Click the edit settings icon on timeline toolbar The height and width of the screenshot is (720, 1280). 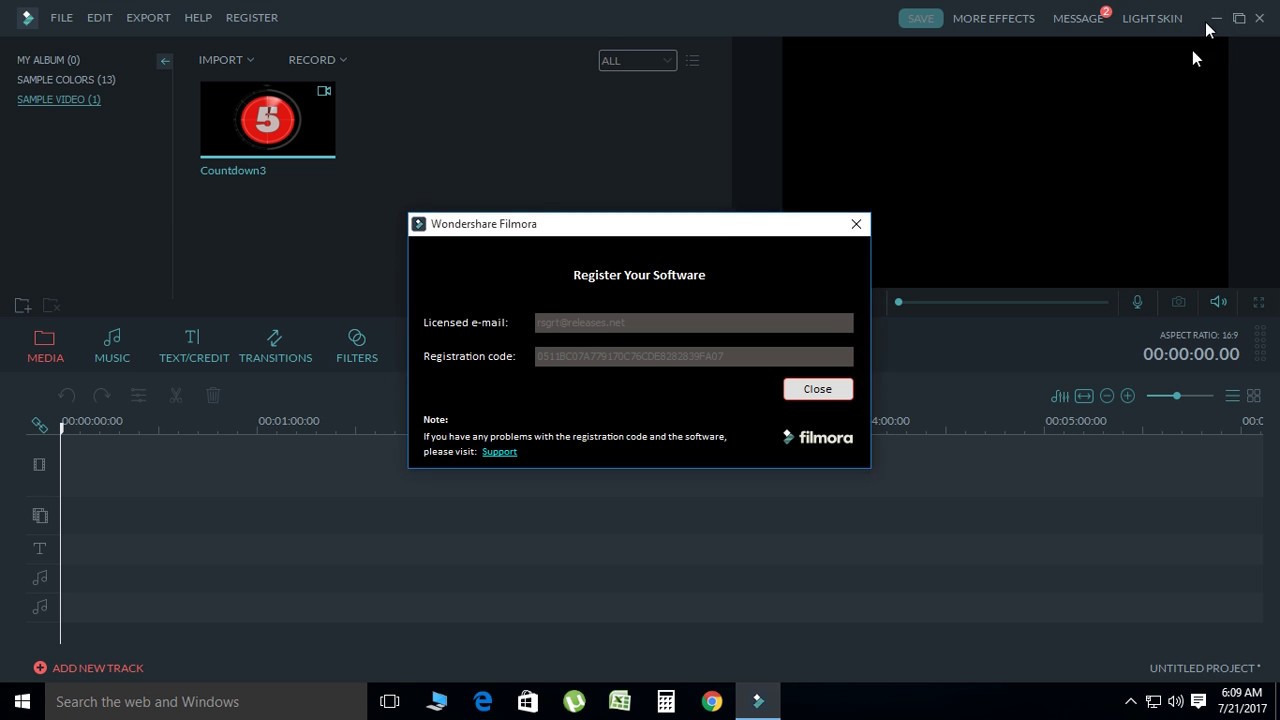tap(138, 396)
